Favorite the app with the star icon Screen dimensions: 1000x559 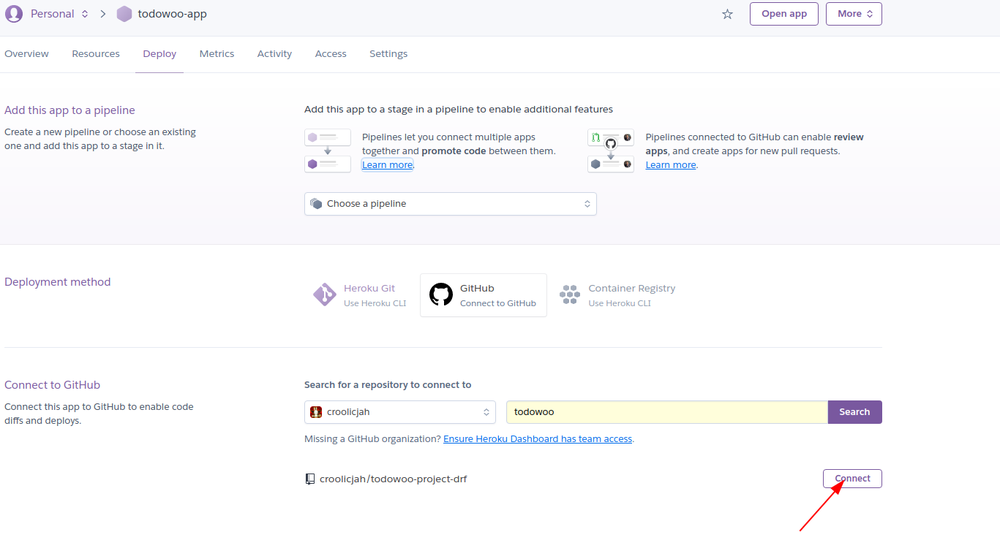point(727,14)
